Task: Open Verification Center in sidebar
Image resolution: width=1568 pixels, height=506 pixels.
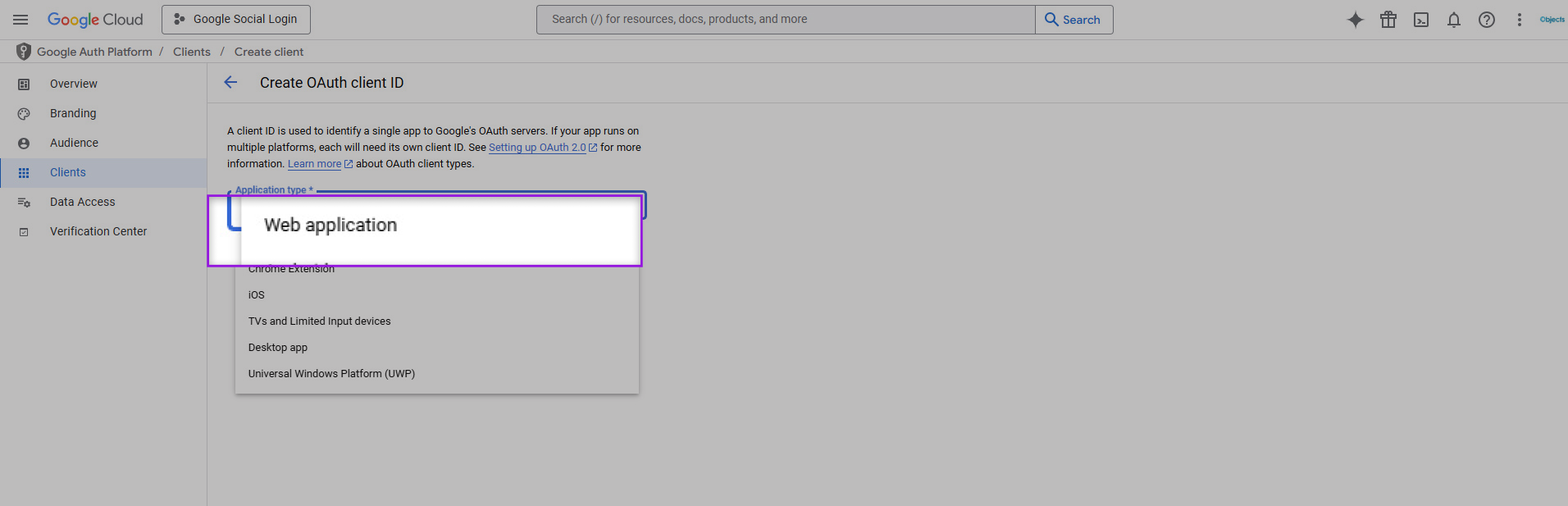Action: click(x=98, y=231)
